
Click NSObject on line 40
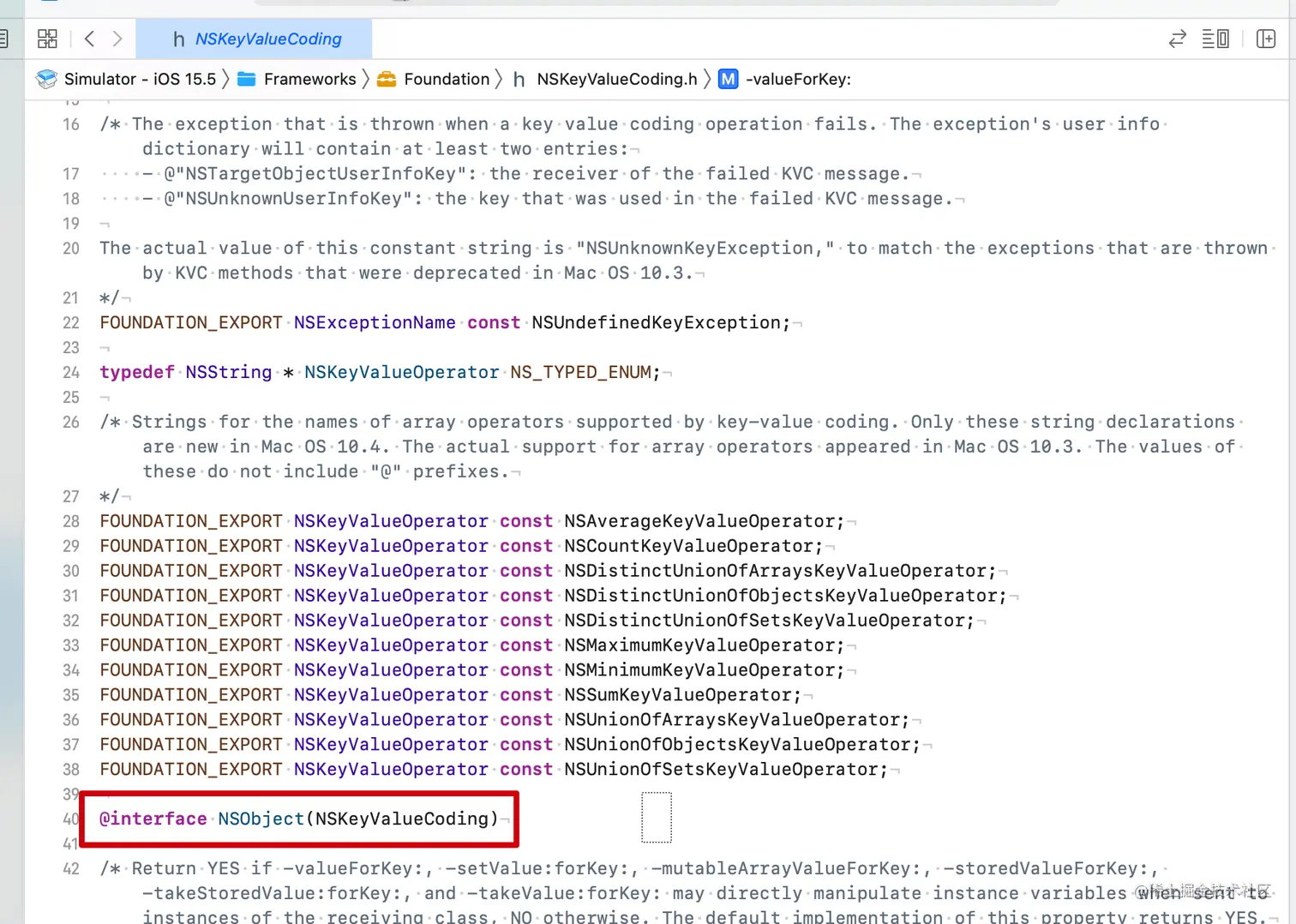261,819
